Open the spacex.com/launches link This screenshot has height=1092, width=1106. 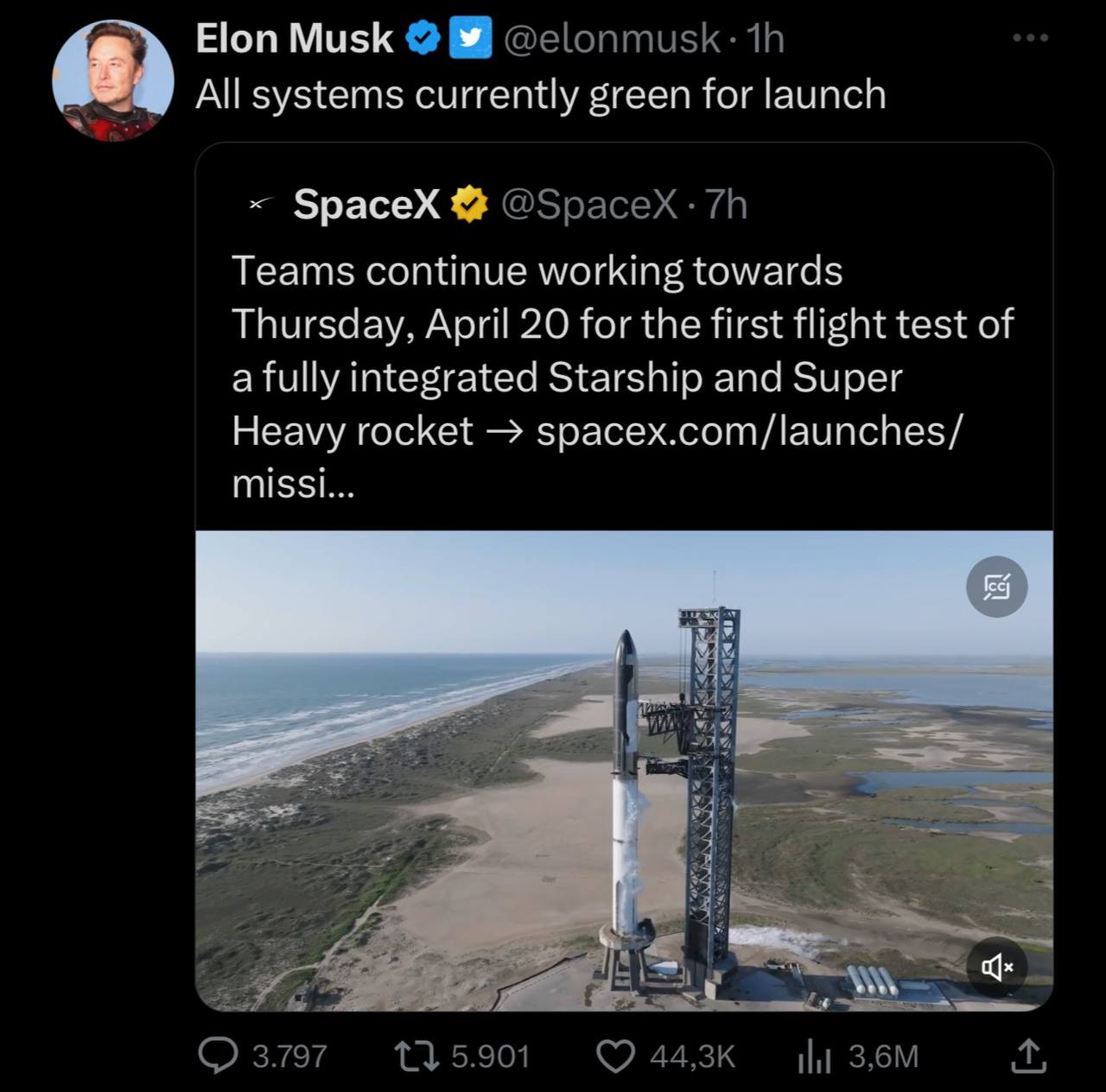point(747,430)
